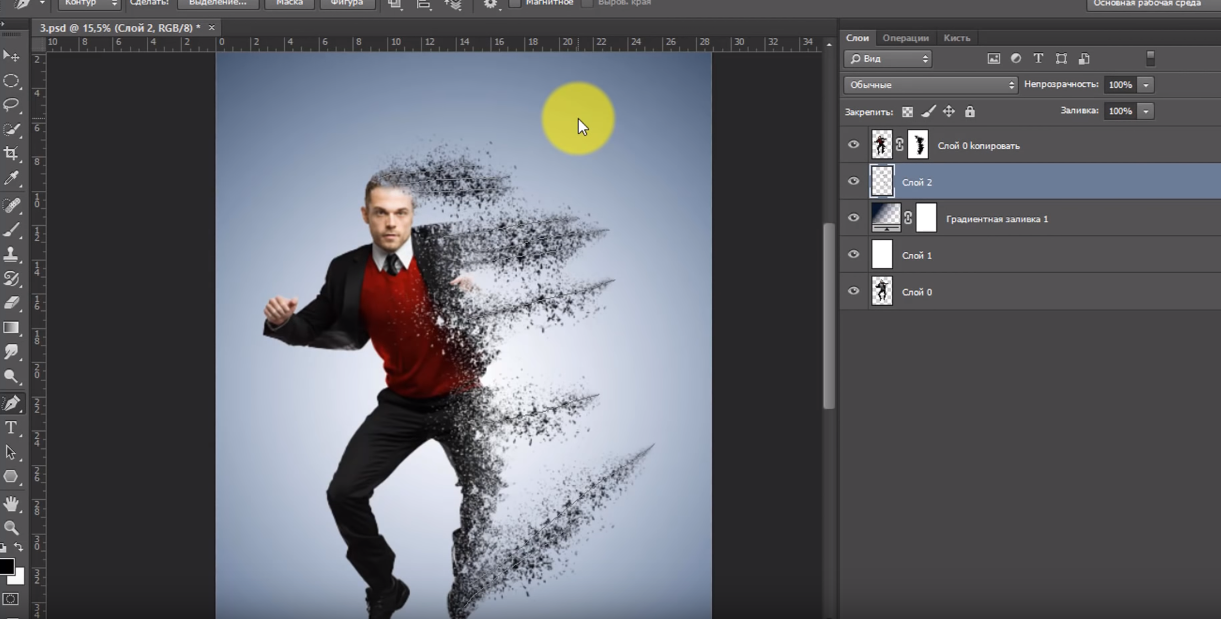1221x619 pixels.
Task: Select the Pen tool
Action: (x=11, y=403)
